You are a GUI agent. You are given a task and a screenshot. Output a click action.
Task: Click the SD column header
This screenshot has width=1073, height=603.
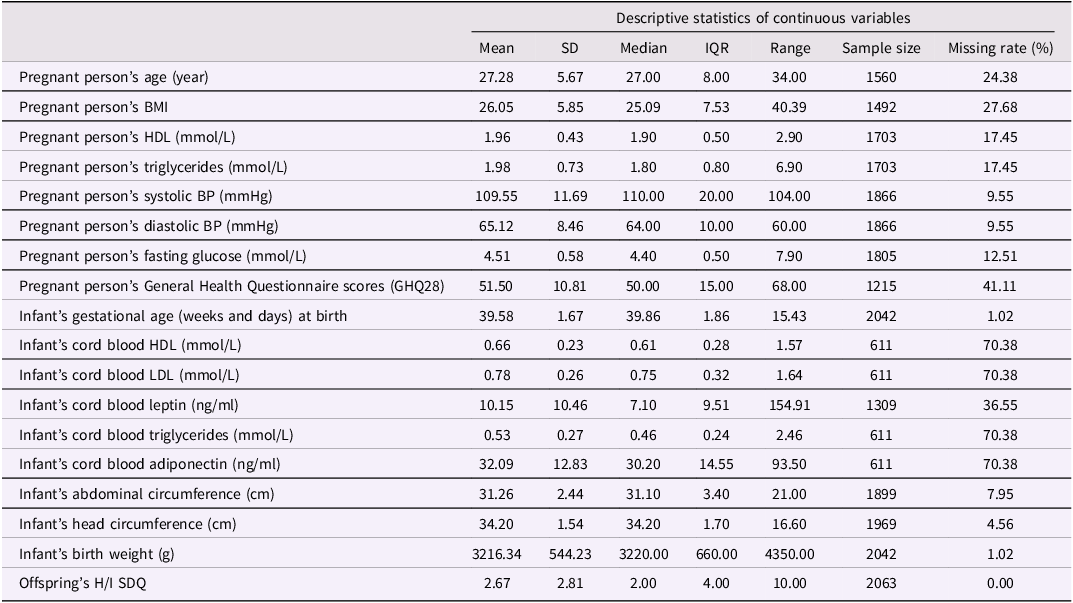coord(569,48)
